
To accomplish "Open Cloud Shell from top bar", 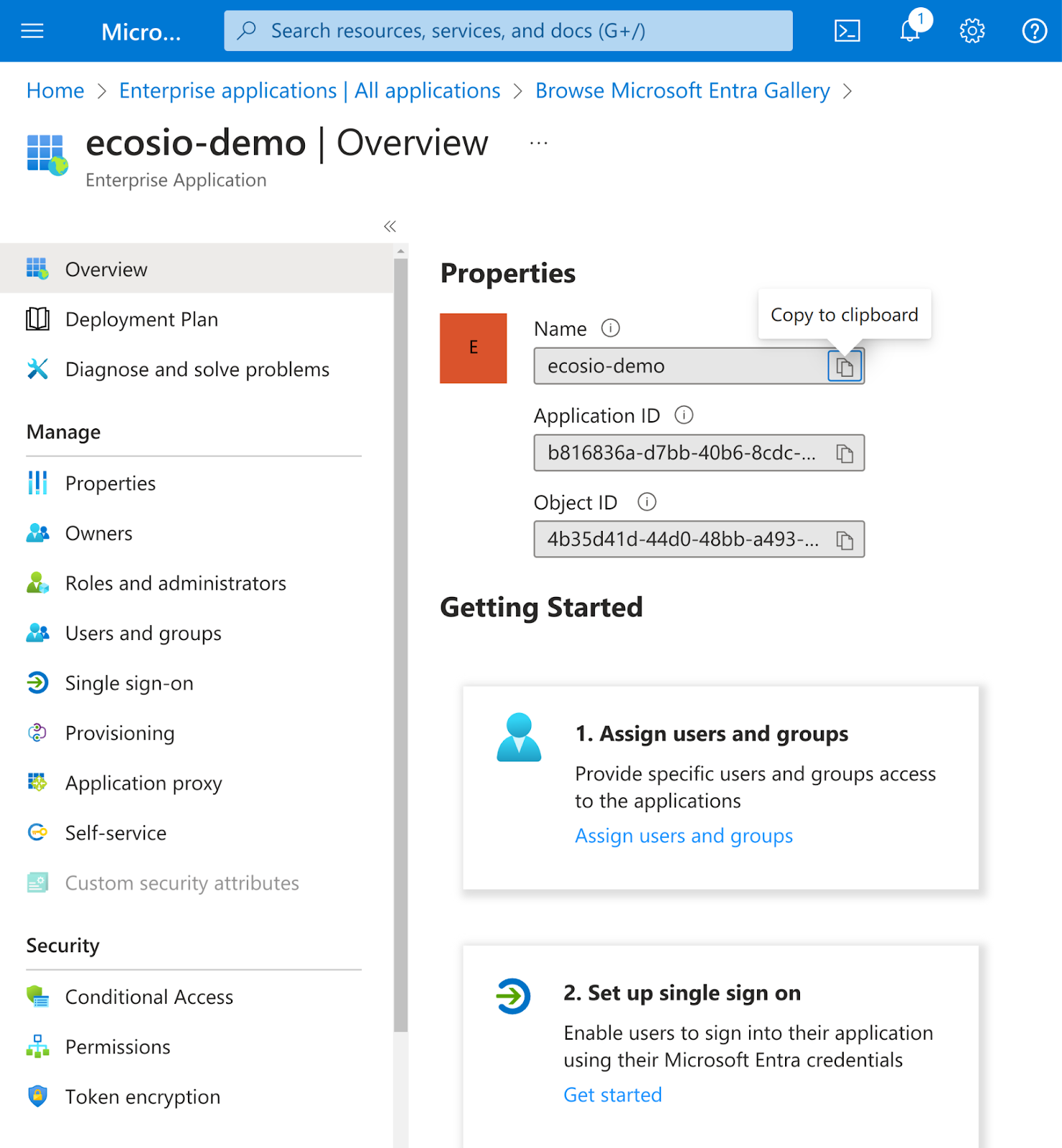I will (847, 31).
